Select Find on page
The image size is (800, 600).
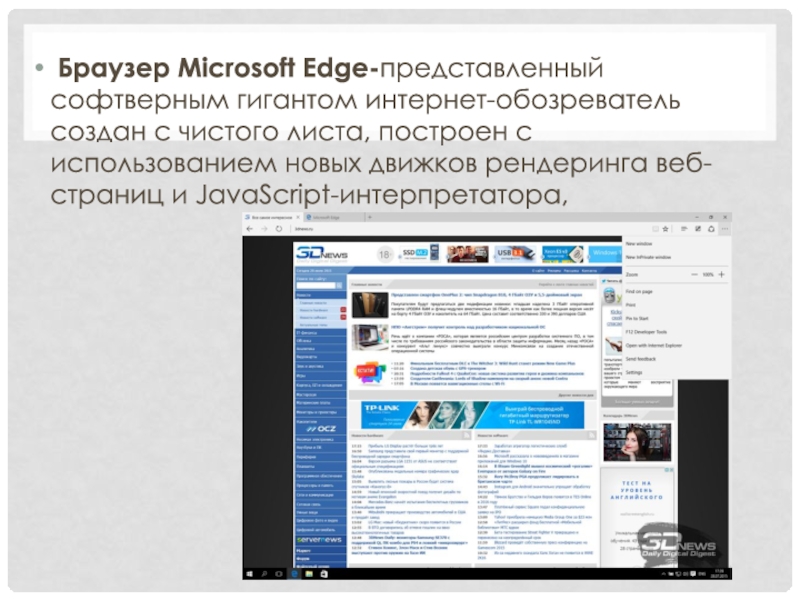pos(639,291)
